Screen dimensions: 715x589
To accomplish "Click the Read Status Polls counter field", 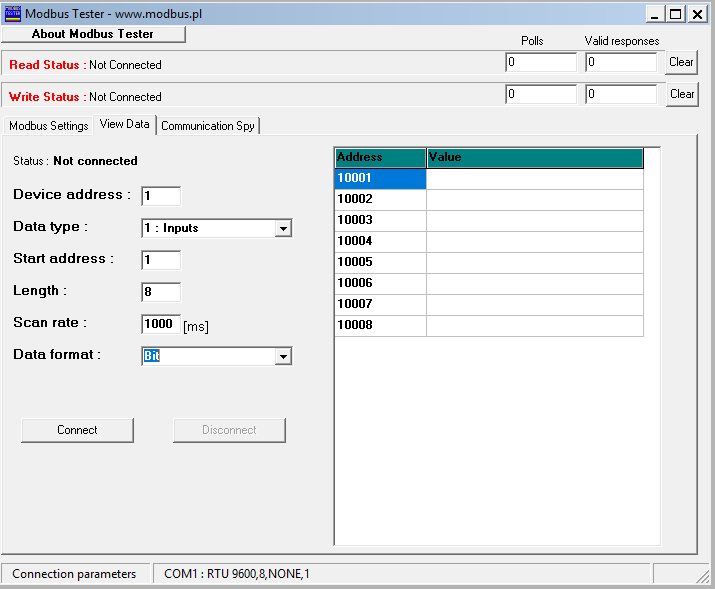I will [x=541, y=62].
